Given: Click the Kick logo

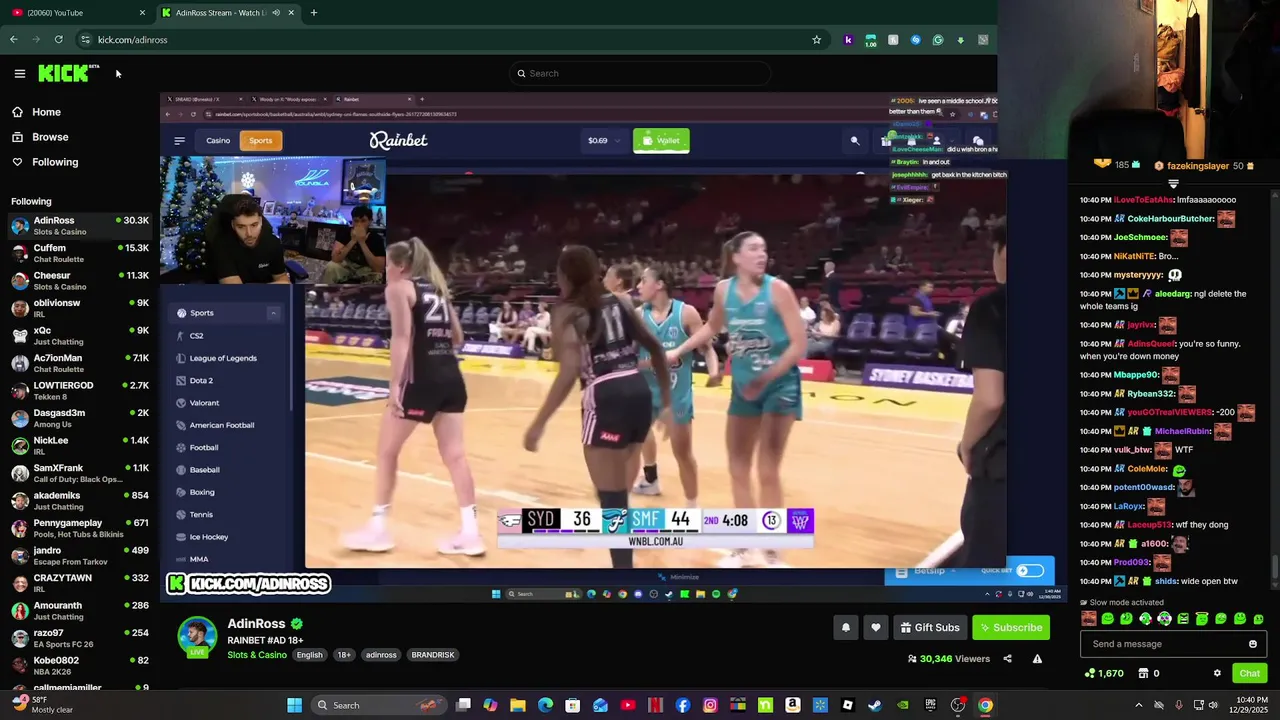Looking at the screenshot, I should 68,73.
